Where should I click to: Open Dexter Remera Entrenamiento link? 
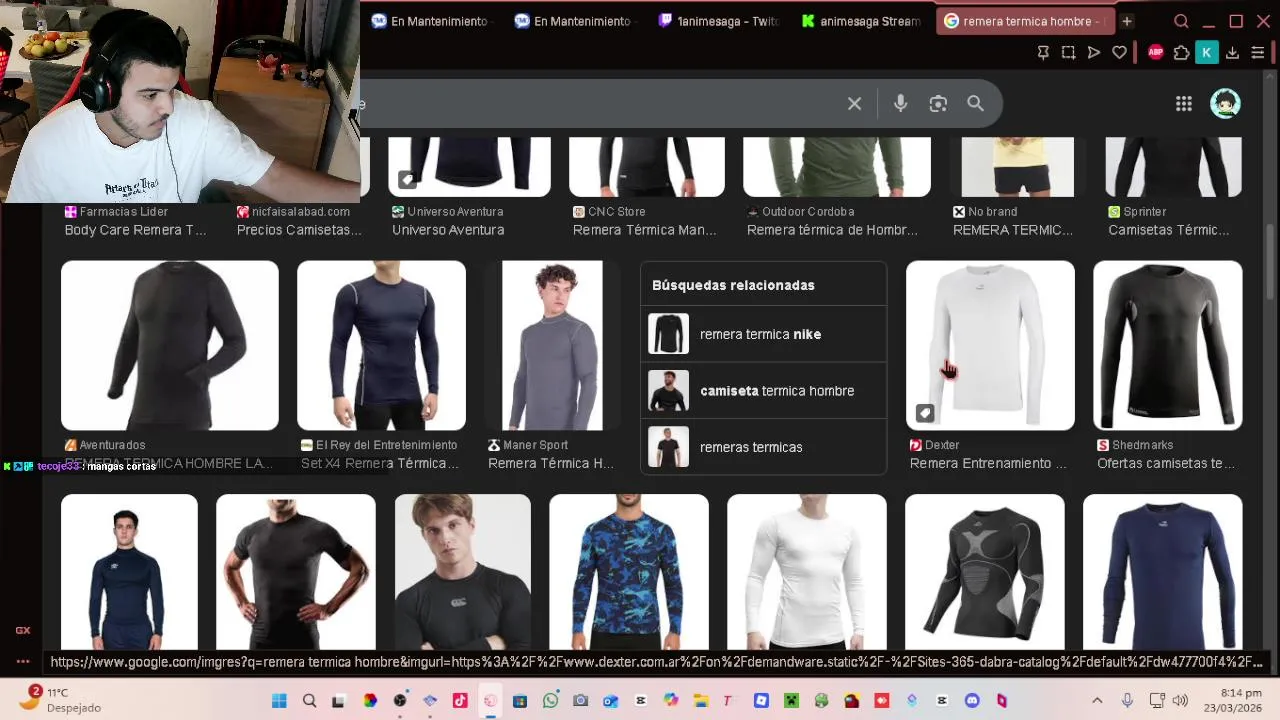coord(988,463)
